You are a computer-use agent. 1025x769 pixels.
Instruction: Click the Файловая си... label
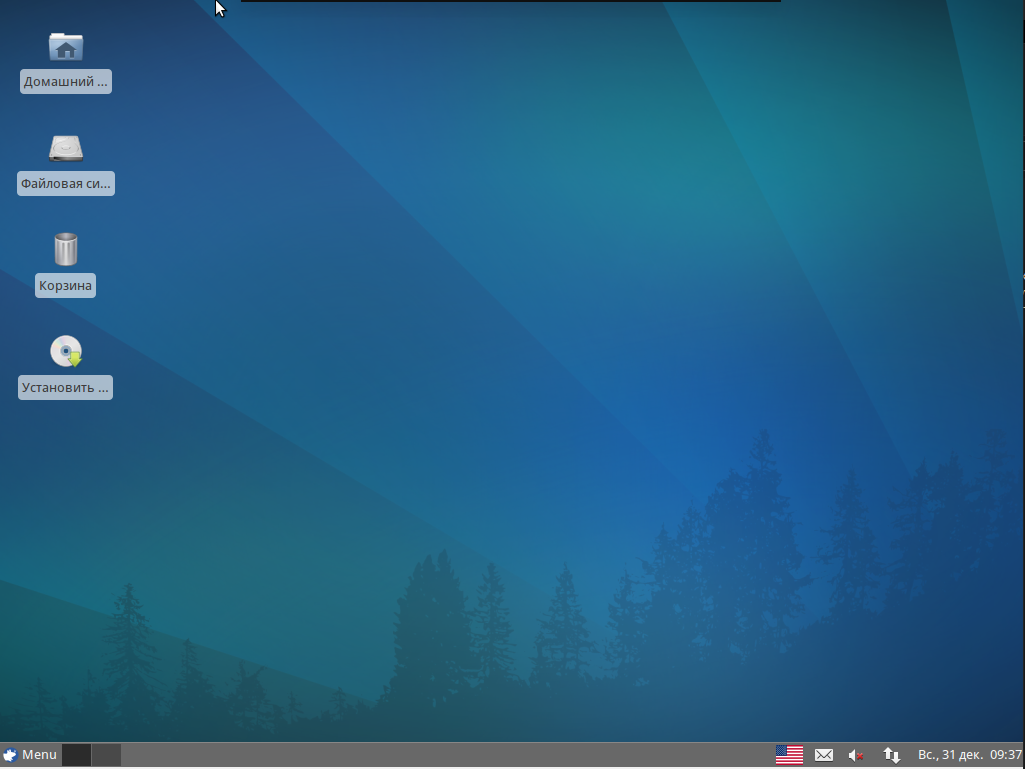tap(65, 184)
